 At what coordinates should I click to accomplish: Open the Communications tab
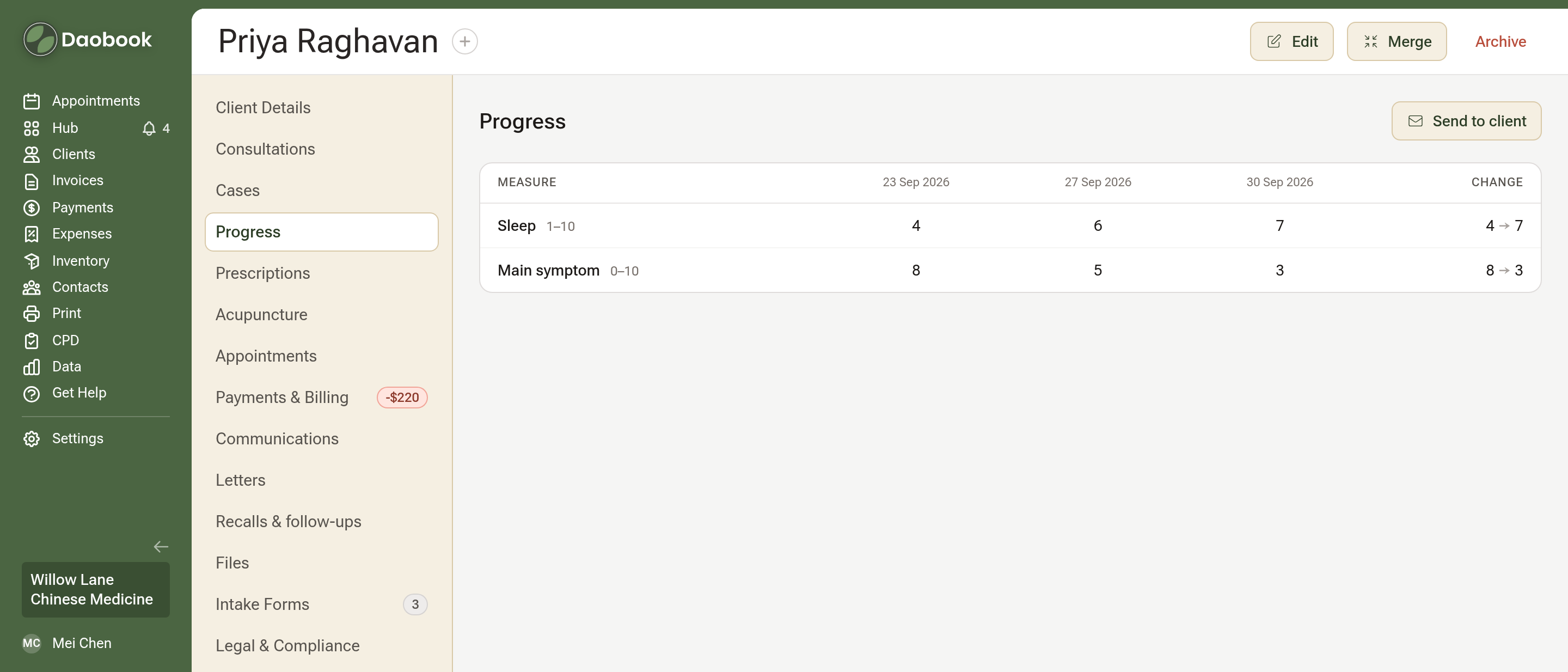click(x=321, y=439)
